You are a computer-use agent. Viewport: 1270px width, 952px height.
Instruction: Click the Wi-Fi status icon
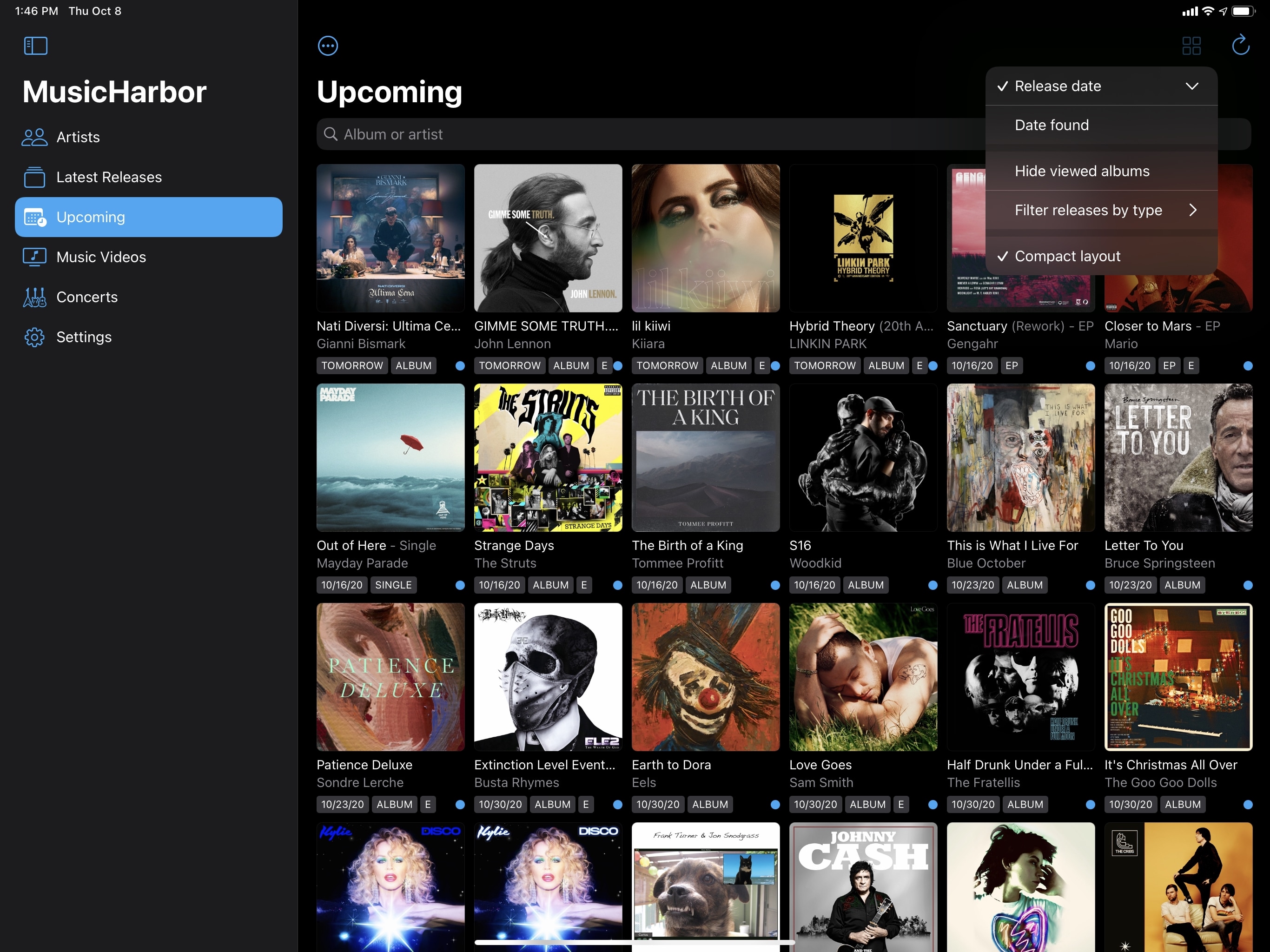pos(1208,11)
